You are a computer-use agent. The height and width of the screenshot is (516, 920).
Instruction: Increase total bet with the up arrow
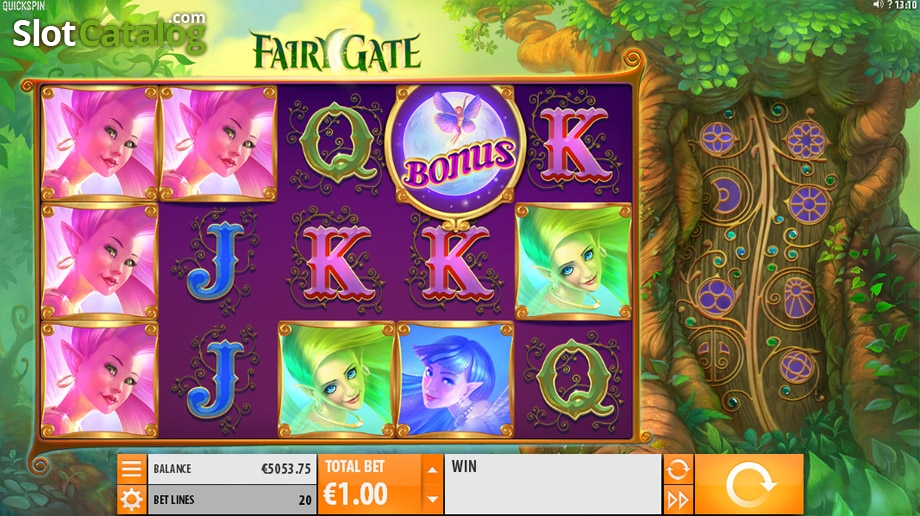[432, 470]
